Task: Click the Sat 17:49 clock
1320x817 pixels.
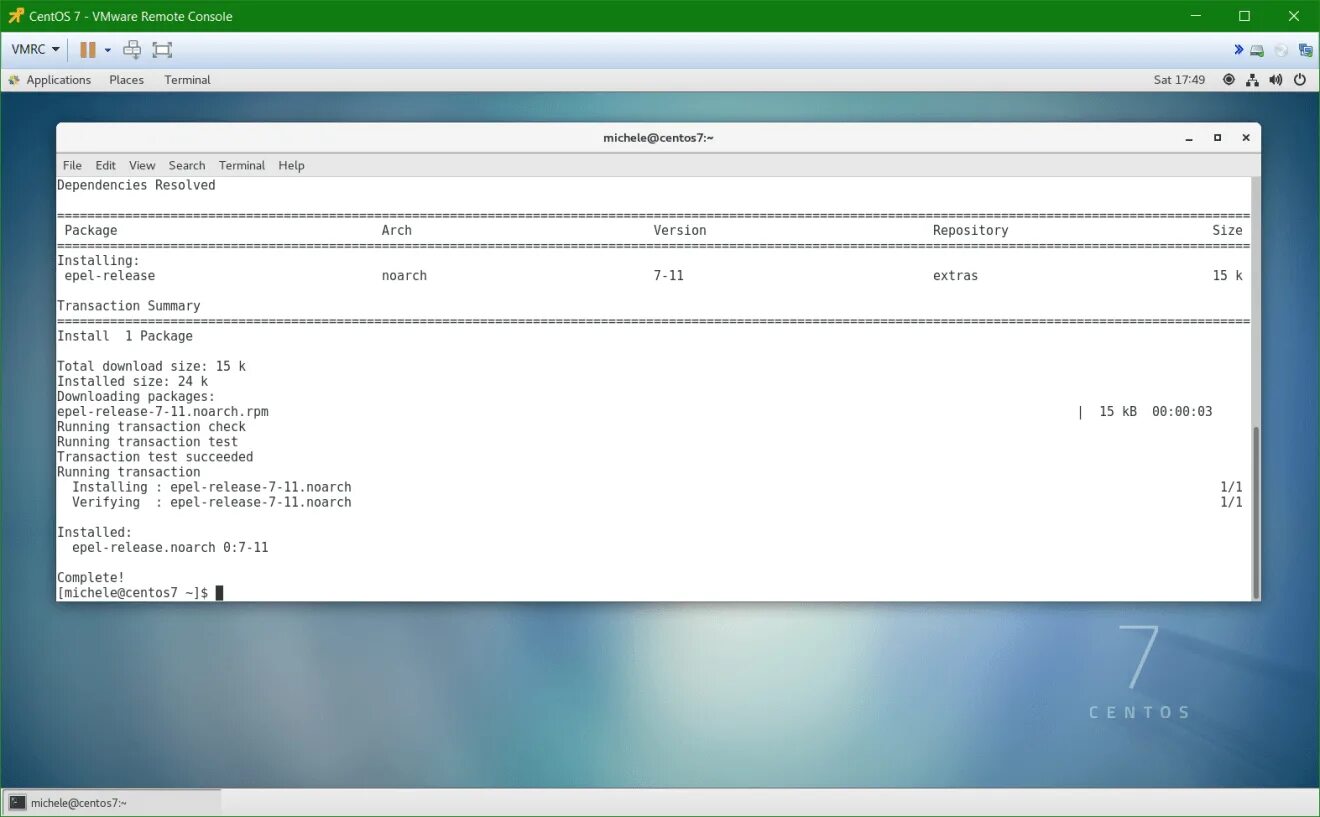Action: tap(1179, 80)
